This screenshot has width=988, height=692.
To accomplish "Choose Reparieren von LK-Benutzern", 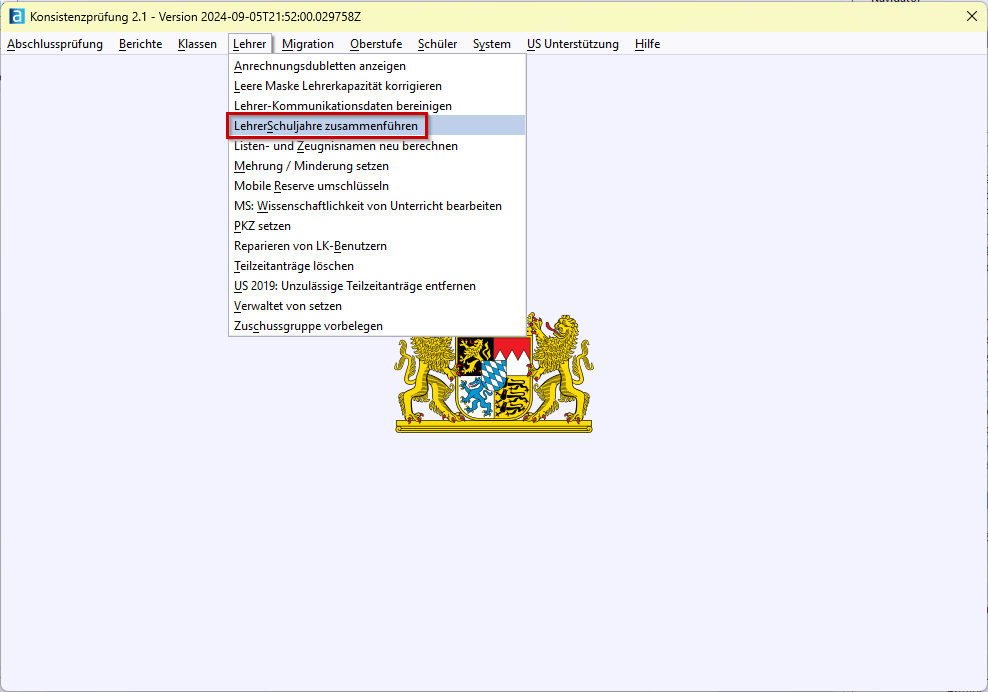I will 377,246.
